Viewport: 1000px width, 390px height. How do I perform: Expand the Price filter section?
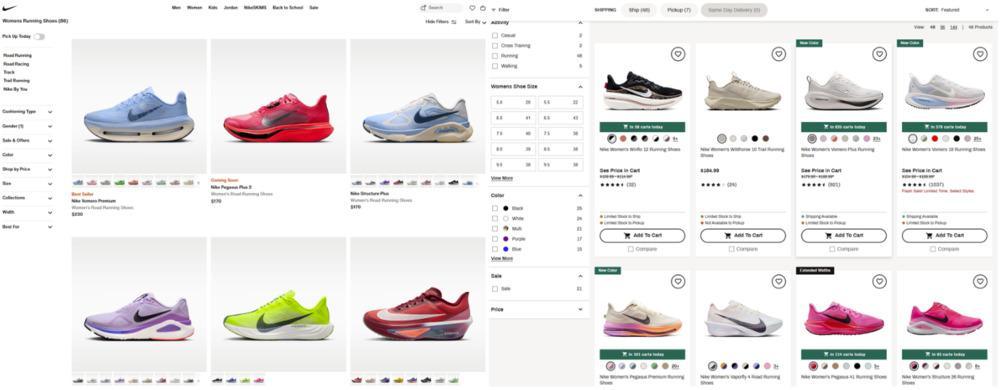point(580,310)
